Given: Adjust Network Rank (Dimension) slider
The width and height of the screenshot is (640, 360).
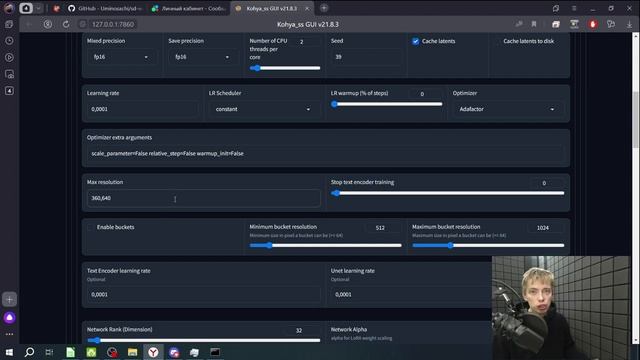Looking at the screenshot, I should tap(204, 340).
